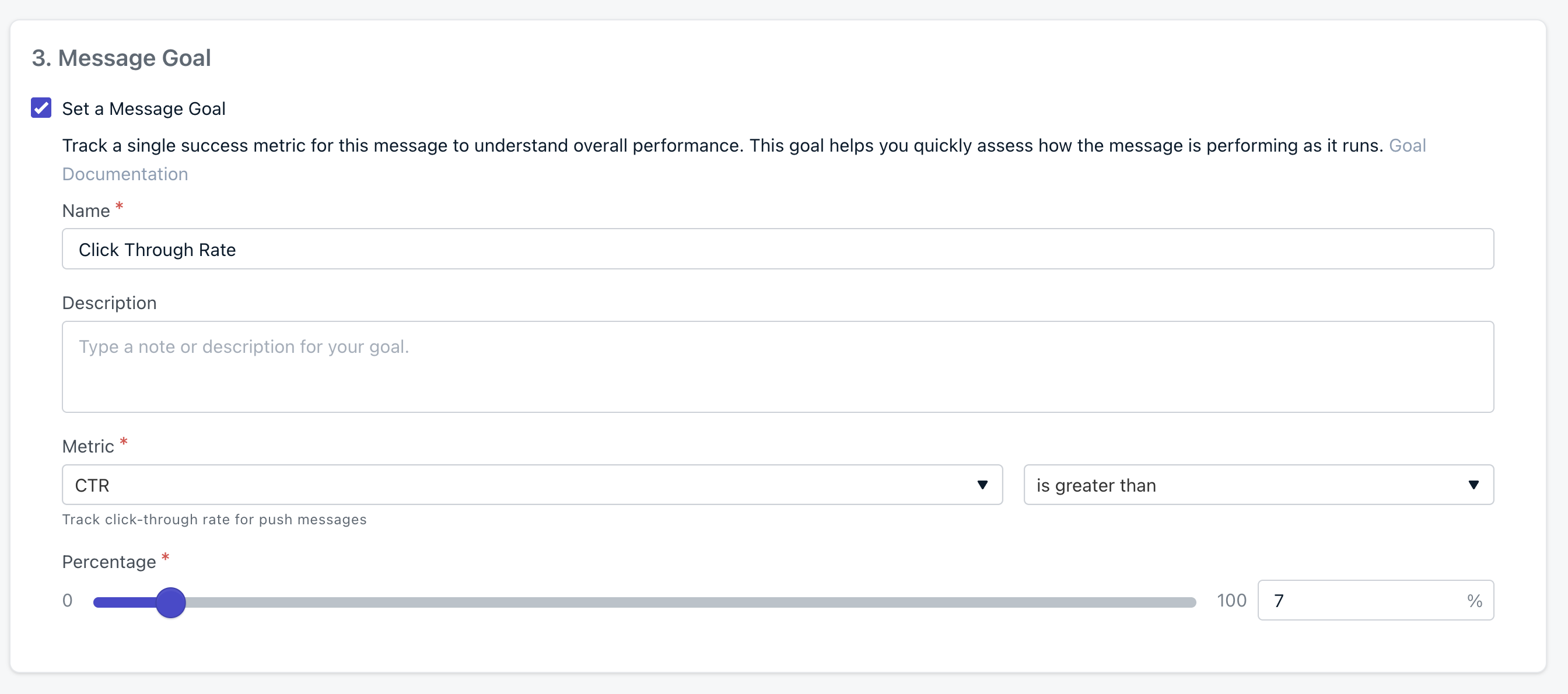Click the "3. Message Goal" section heading

pos(121,57)
